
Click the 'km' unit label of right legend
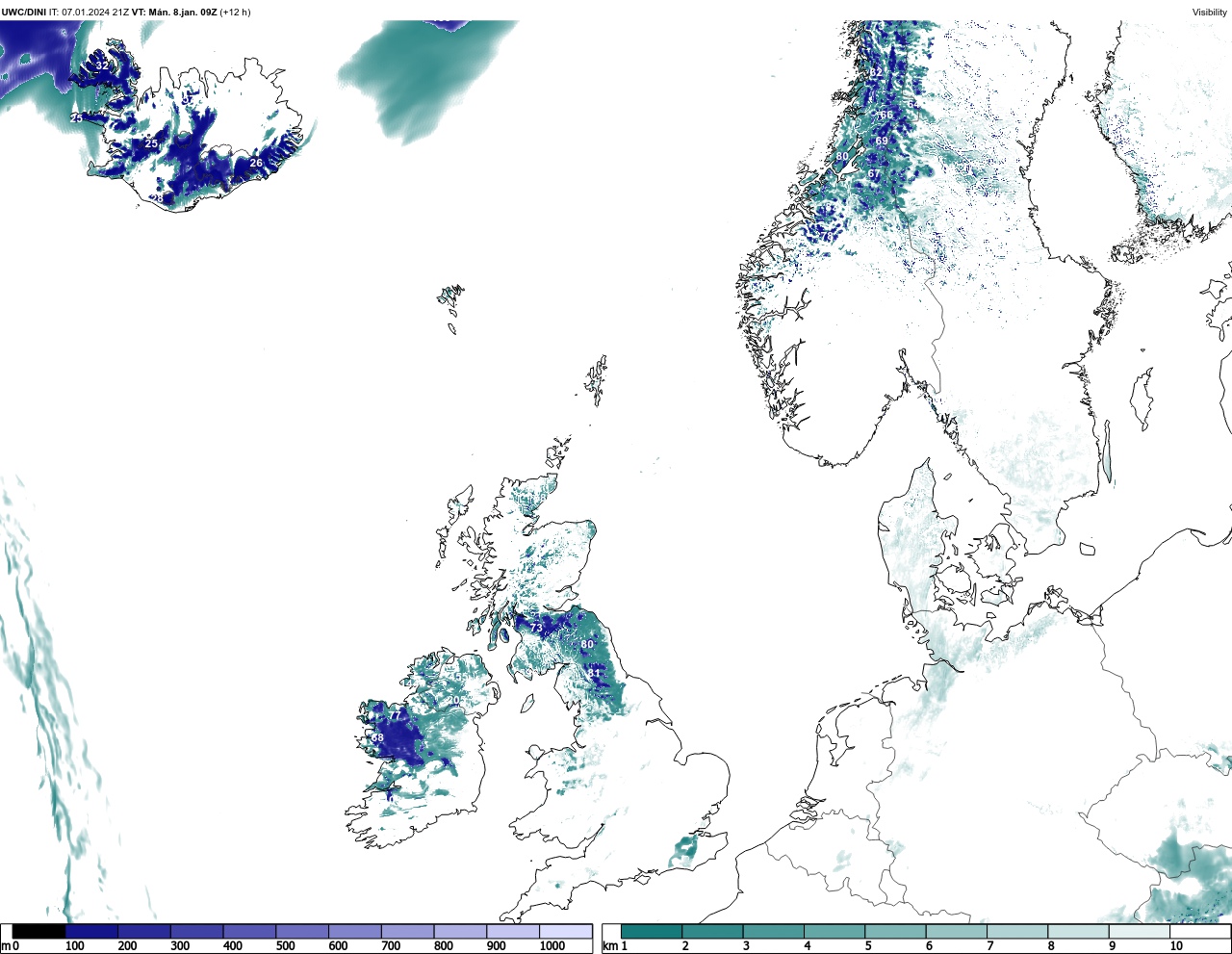click(608, 947)
